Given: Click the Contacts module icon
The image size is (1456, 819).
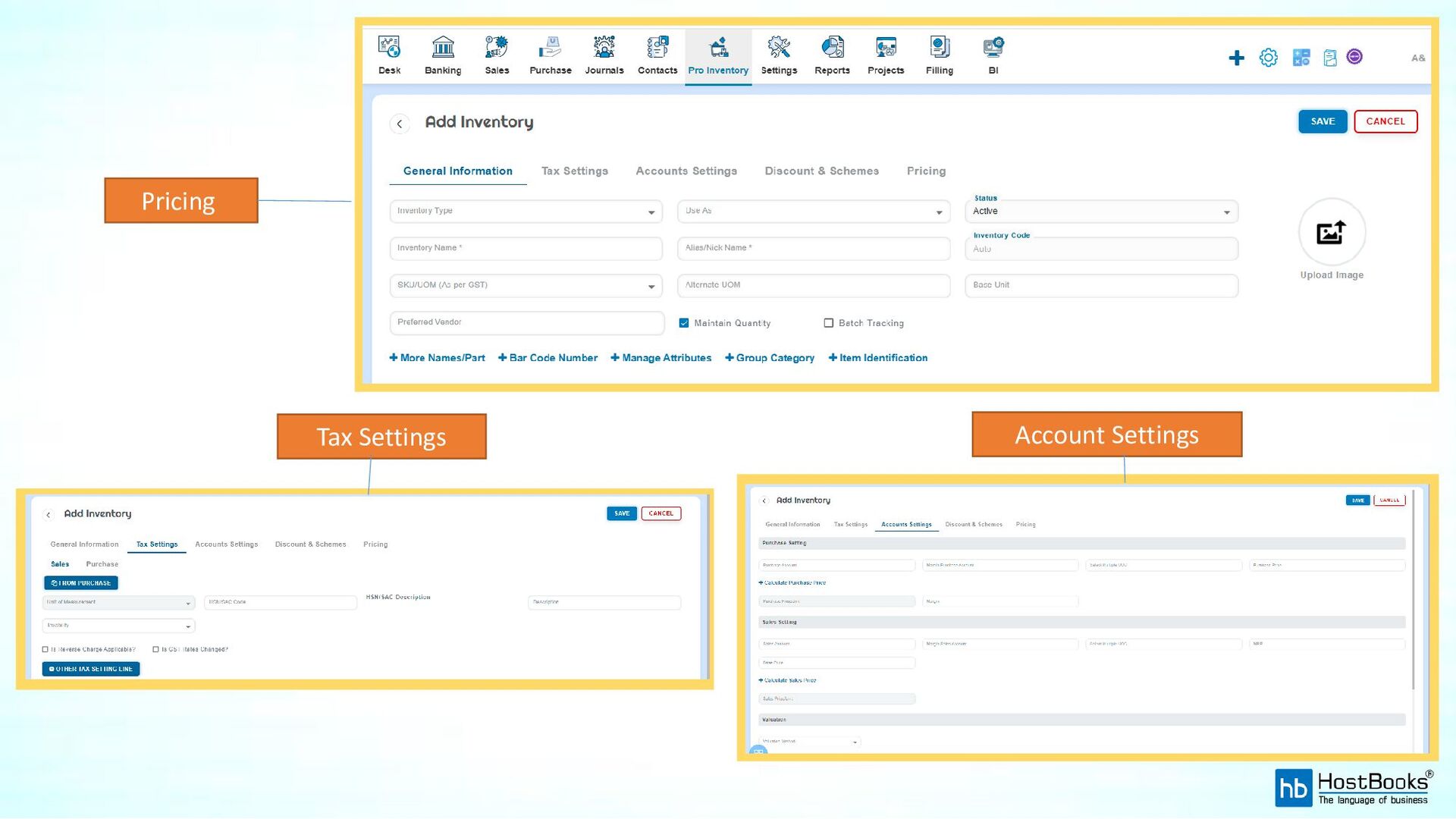Looking at the screenshot, I should (657, 48).
